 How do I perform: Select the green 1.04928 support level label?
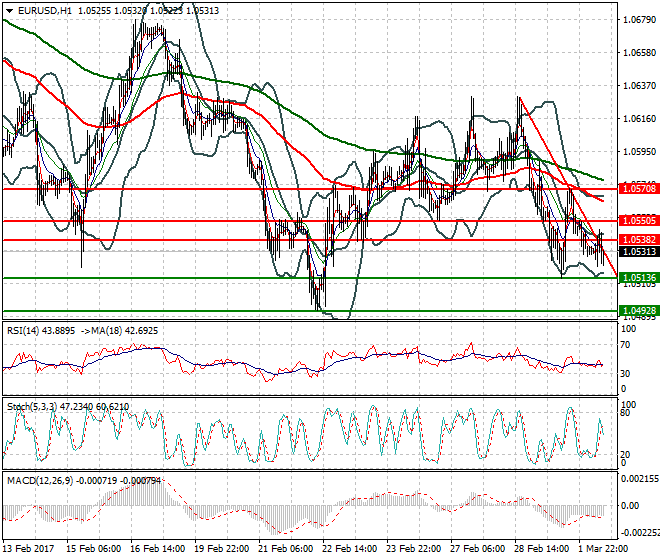[639, 311]
